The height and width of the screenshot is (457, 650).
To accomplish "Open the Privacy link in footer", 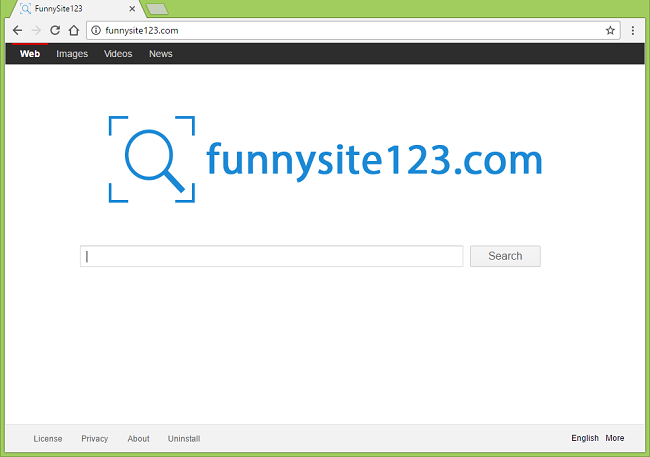I will [x=95, y=438].
